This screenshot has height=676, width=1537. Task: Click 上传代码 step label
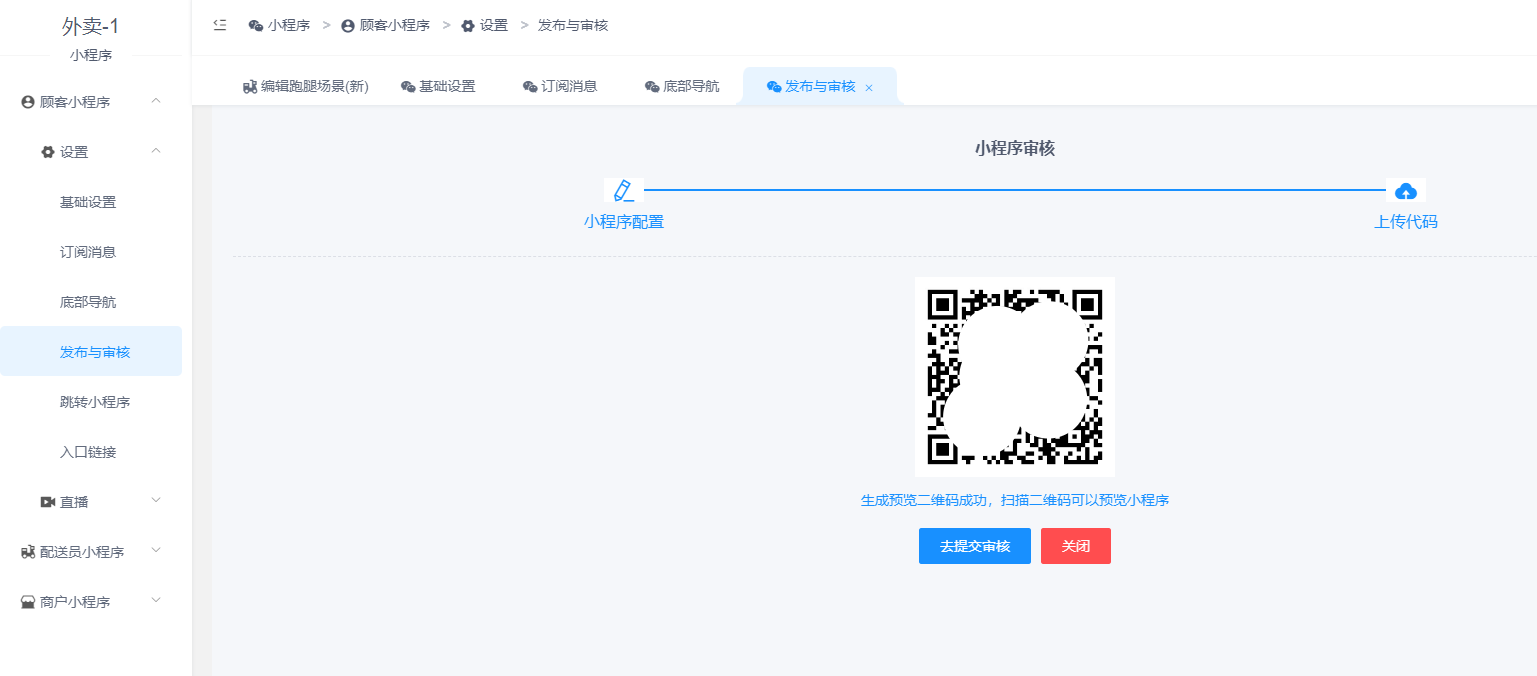(1406, 222)
